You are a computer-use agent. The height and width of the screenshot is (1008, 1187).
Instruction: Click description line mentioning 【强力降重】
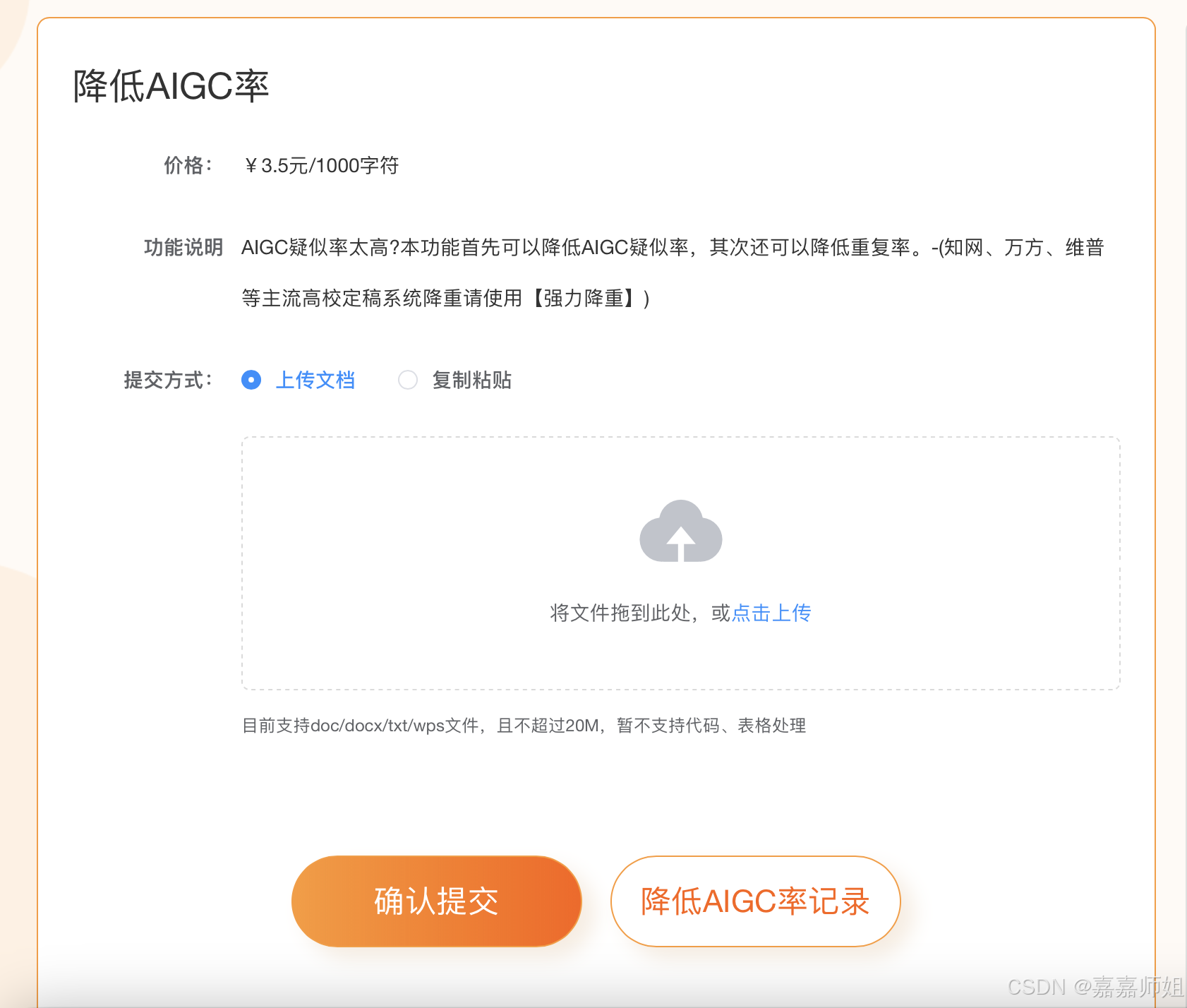pos(446,299)
